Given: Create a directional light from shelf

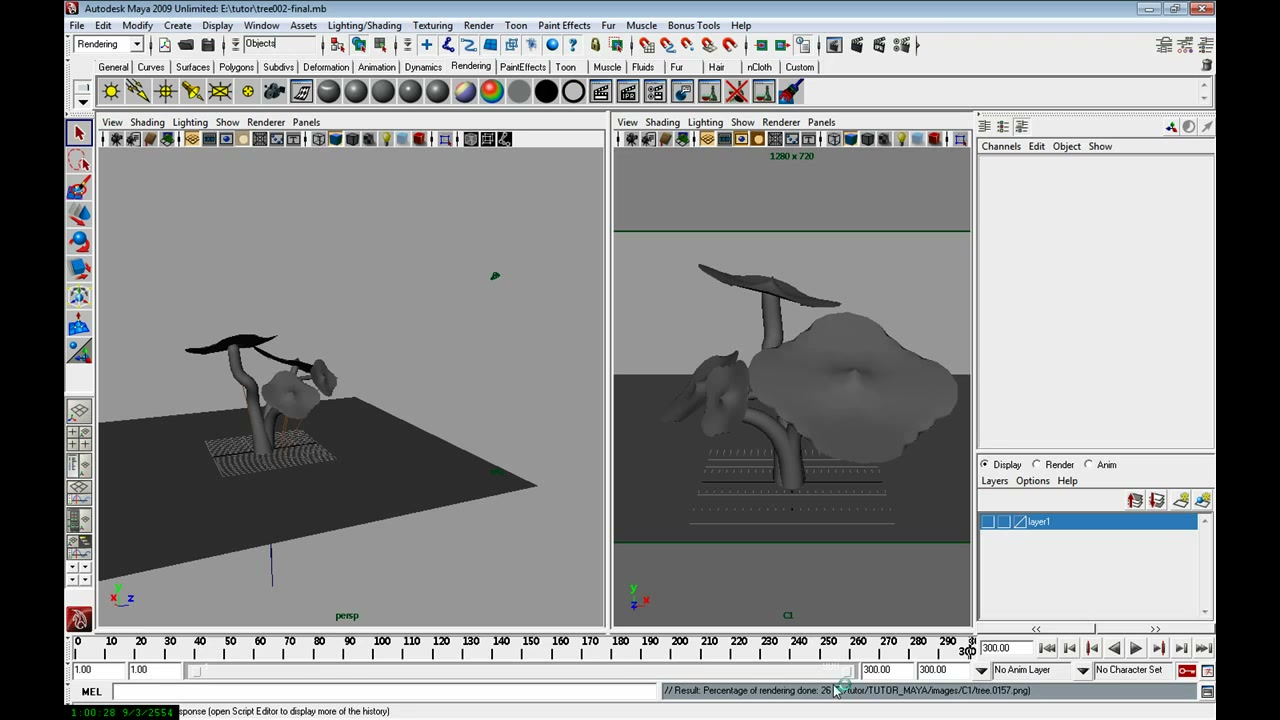Looking at the screenshot, I should (x=138, y=92).
